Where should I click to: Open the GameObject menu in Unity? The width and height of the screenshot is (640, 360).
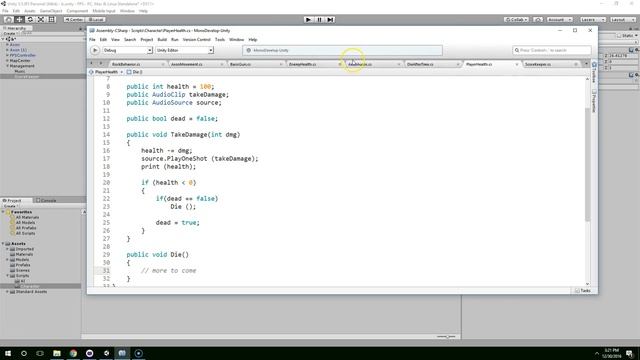[51, 11]
